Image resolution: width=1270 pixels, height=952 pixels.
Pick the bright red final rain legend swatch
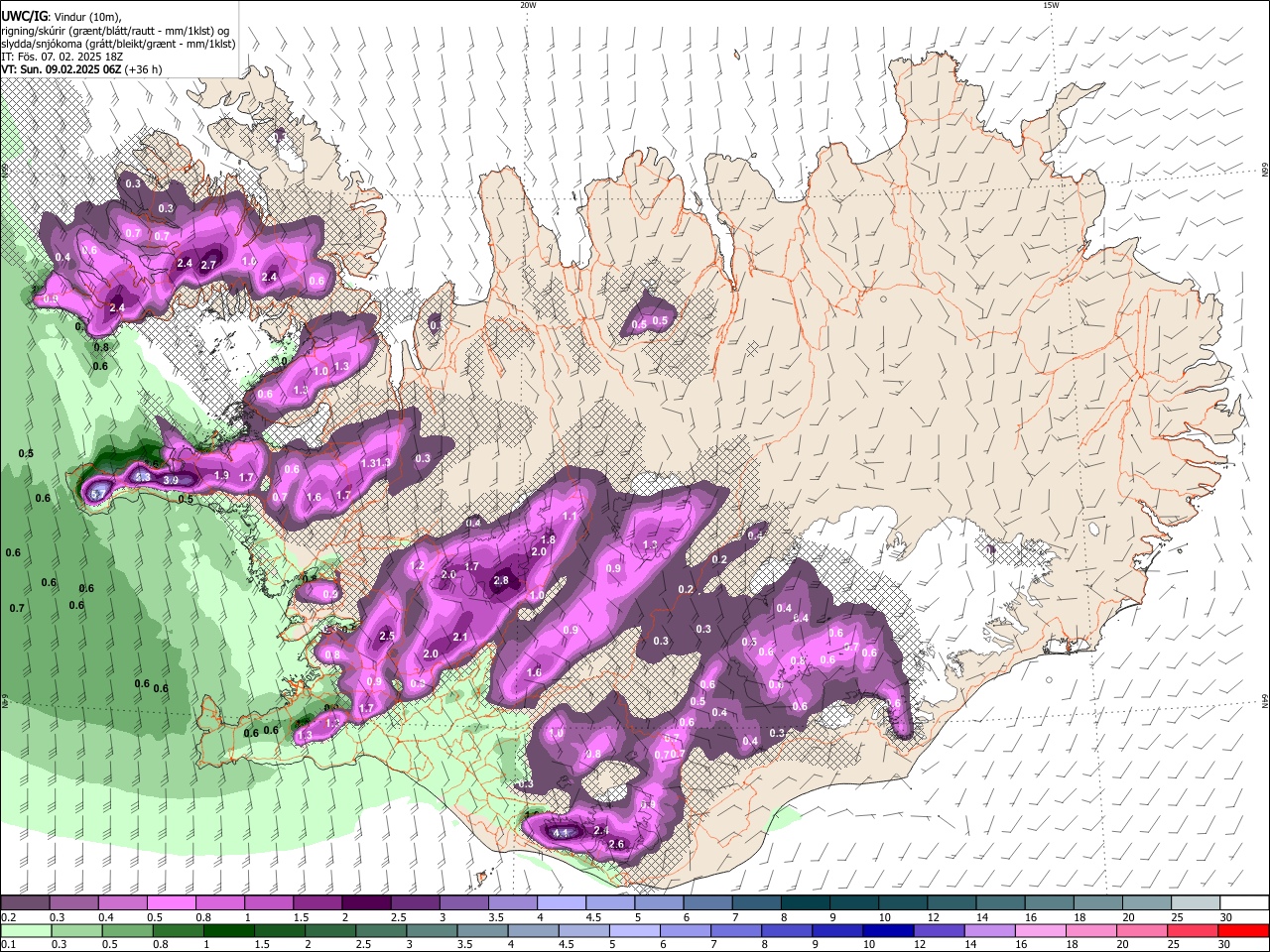tap(1242, 930)
